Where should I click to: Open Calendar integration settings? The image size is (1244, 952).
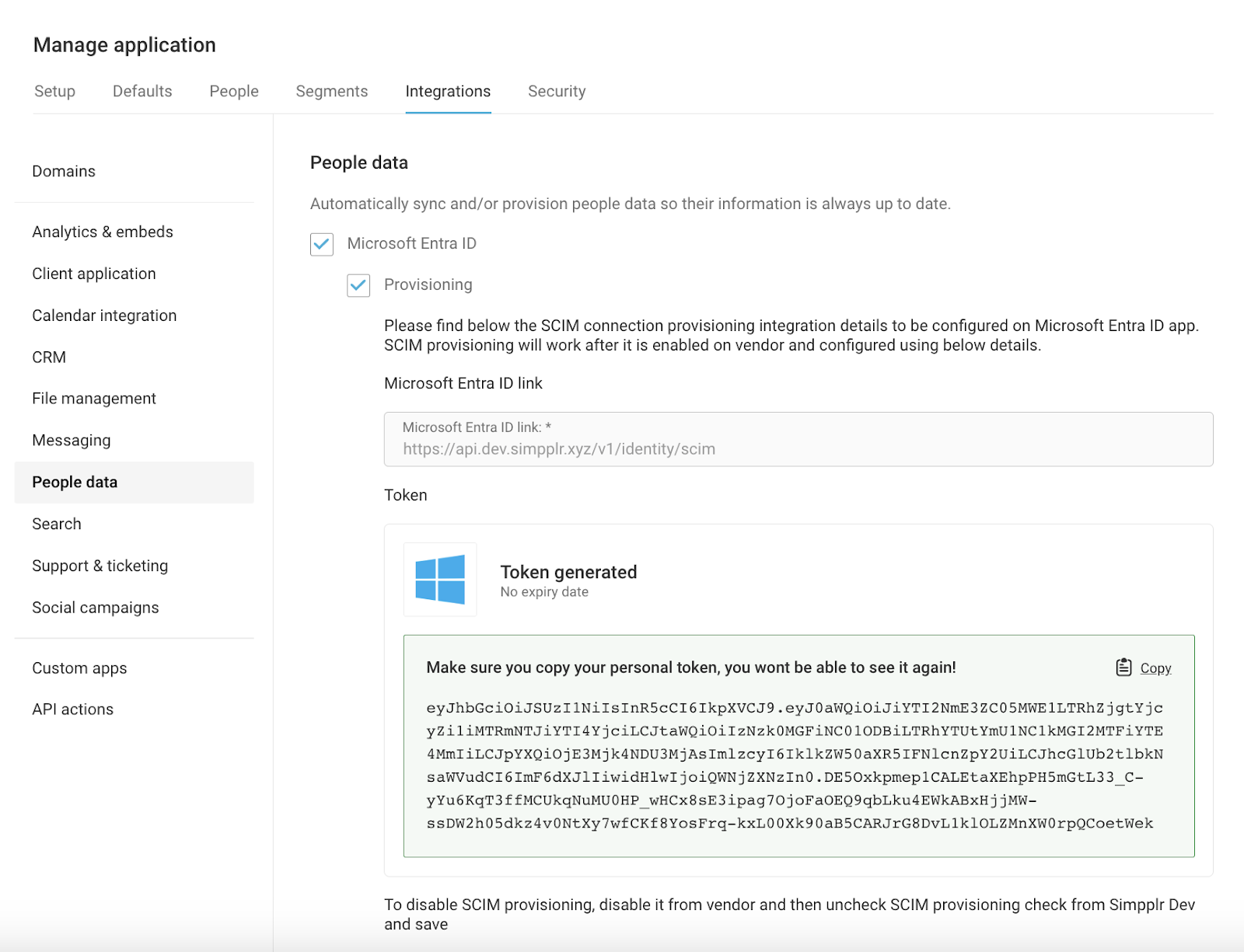(104, 316)
